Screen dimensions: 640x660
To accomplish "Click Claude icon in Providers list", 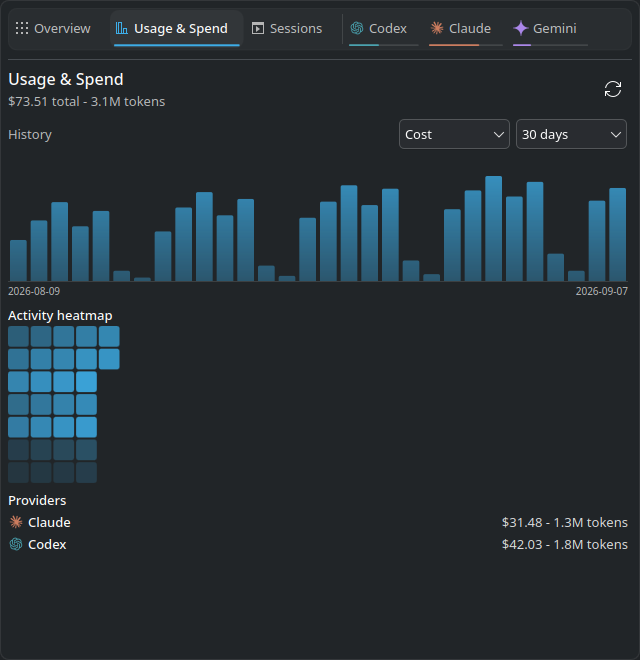I will pyautogui.click(x=16, y=522).
